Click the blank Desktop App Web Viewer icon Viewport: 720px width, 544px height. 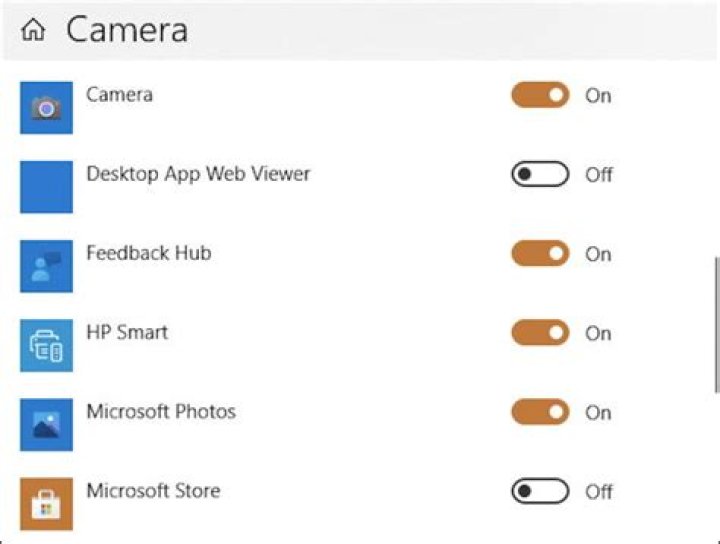pyautogui.click(x=46, y=186)
